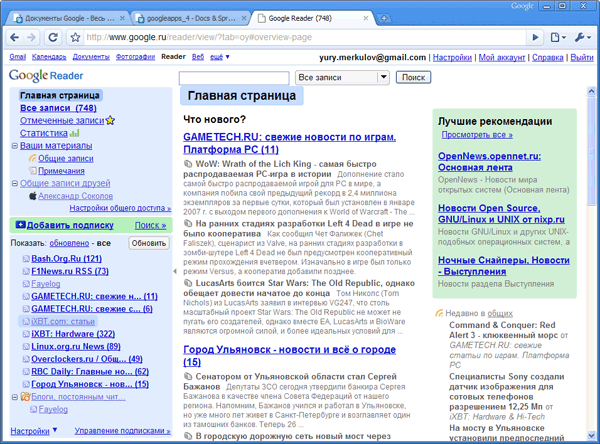Click the browser forward arrow
The width and height of the screenshot is (600, 444).
pyautogui.click(x=31, y=37)
